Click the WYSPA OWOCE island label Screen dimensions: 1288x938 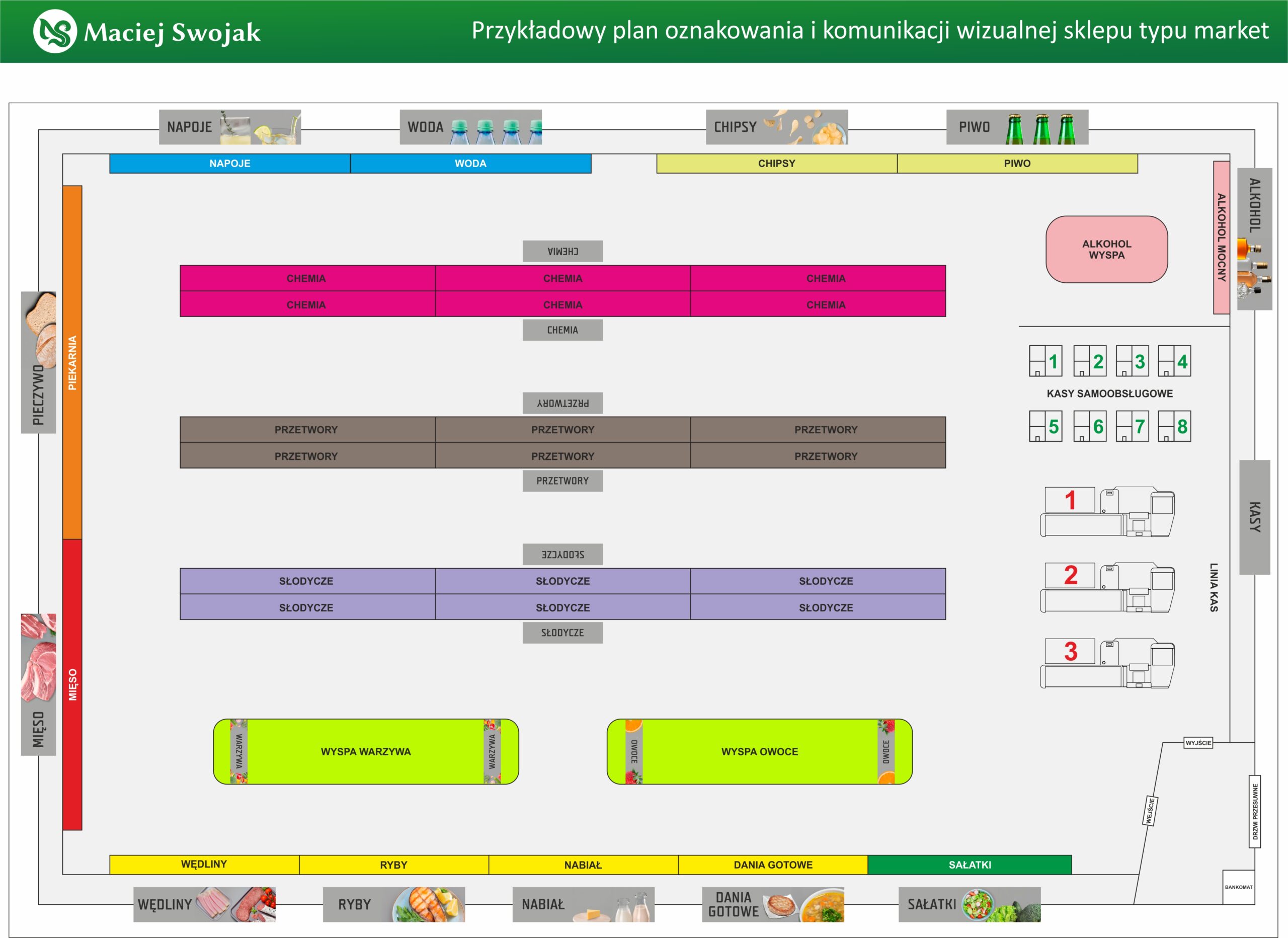[x=759, y=752]
